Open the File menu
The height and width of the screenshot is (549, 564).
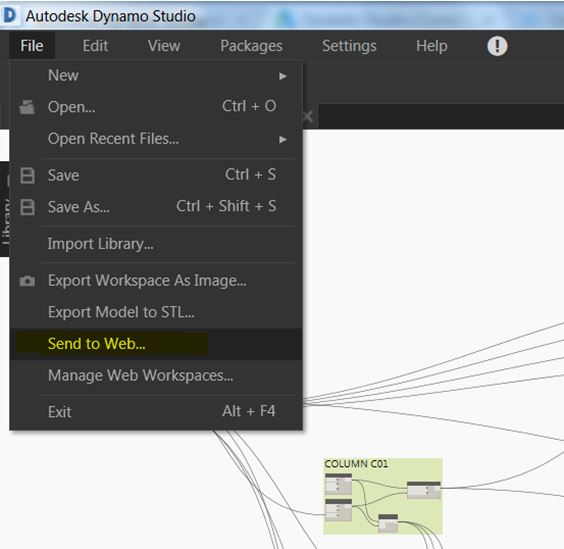(x=32, y=46)
